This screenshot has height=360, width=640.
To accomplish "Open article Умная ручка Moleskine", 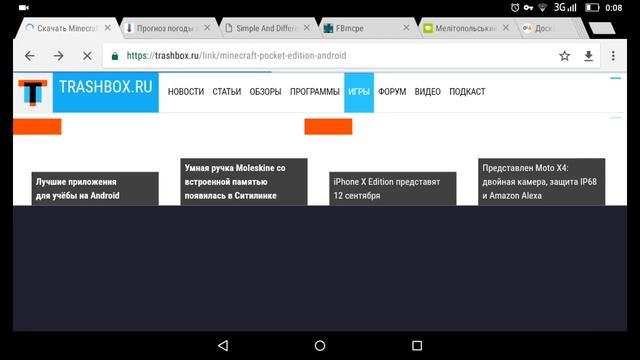I will 244,182.
